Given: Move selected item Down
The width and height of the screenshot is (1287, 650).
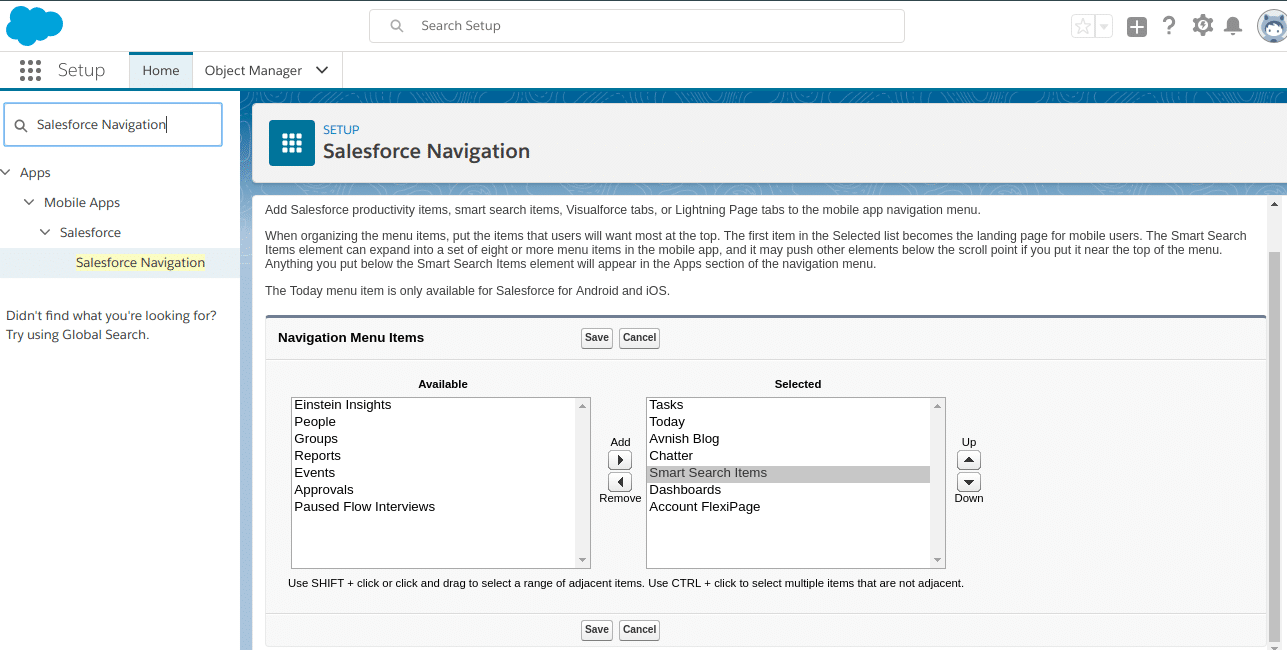Looking at the screenshot, I should pyautogui.click(x=969, y=482).
